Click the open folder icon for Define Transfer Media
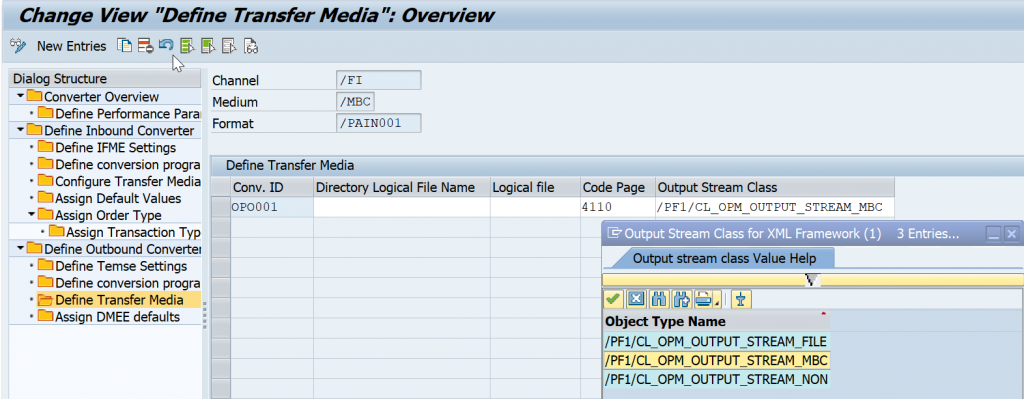Image resolution: width=1024 pixels, height=399 pixels. pyautogui.click(x=45, y=300)
